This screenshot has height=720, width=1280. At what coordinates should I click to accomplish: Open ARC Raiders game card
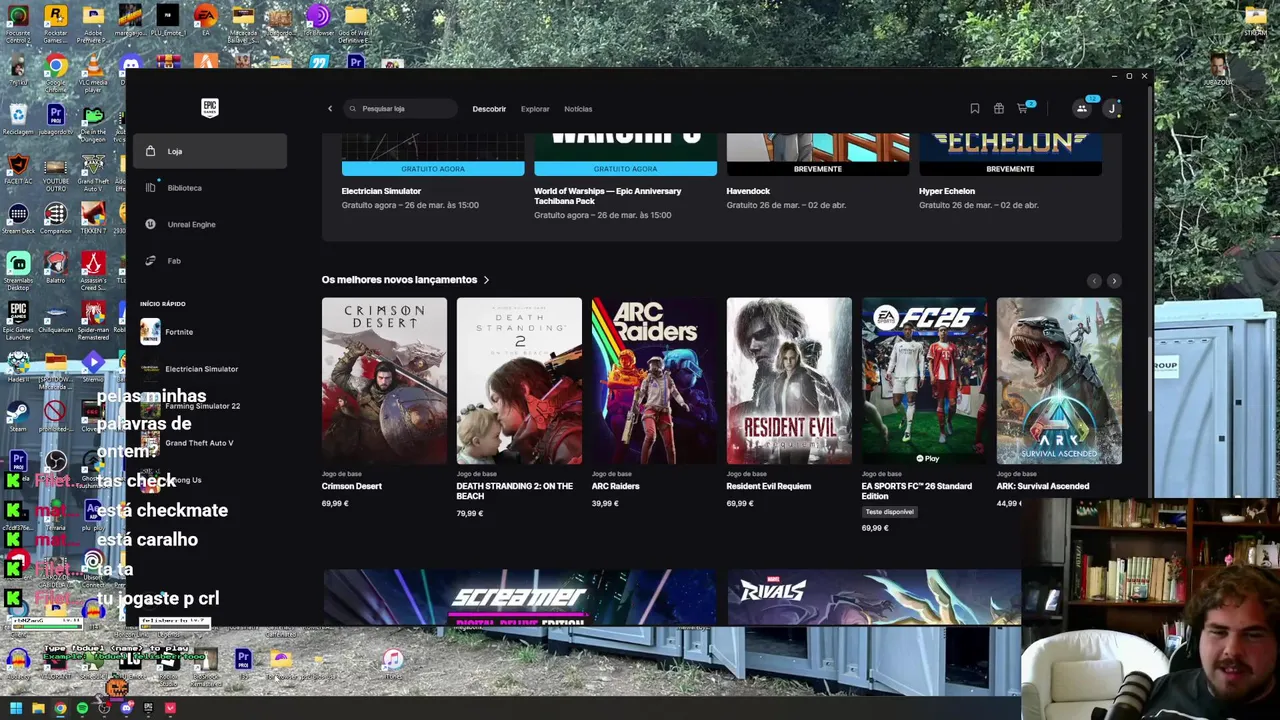pyautogui.click(x=654, y=381)
